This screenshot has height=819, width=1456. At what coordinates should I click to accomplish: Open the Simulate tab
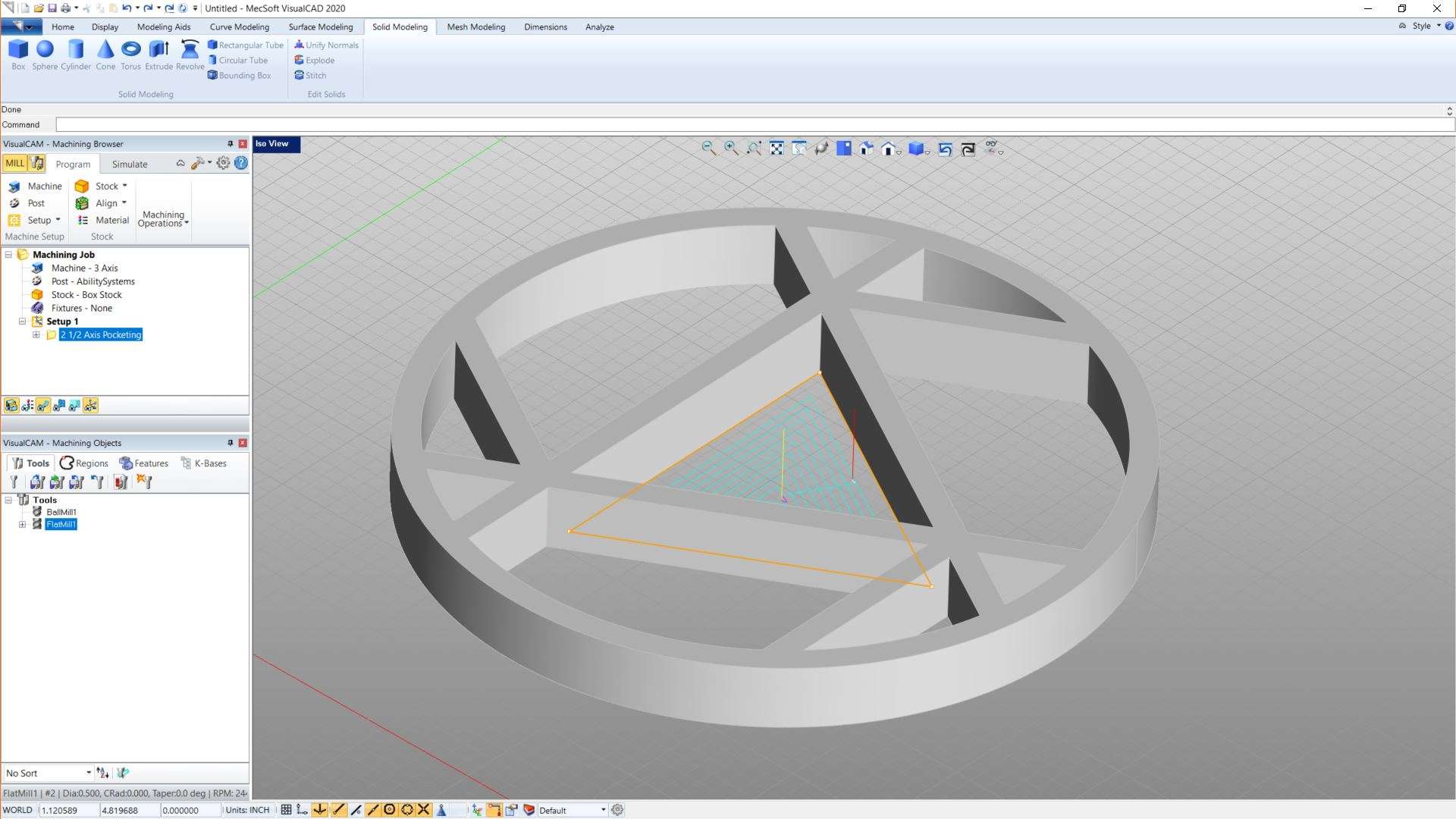coord(130,164)
